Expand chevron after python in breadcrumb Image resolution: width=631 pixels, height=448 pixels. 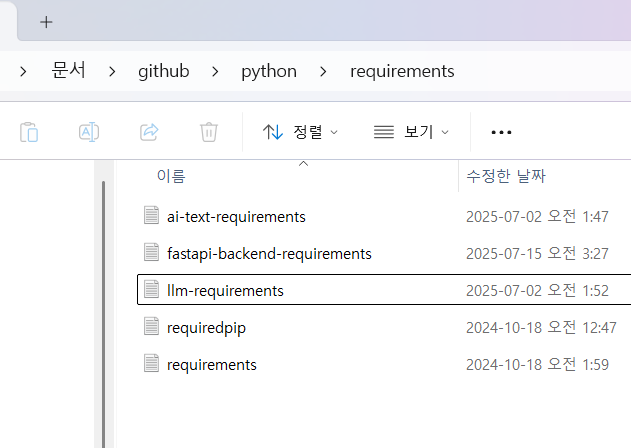pyautogui.click(x=322, y=72)
